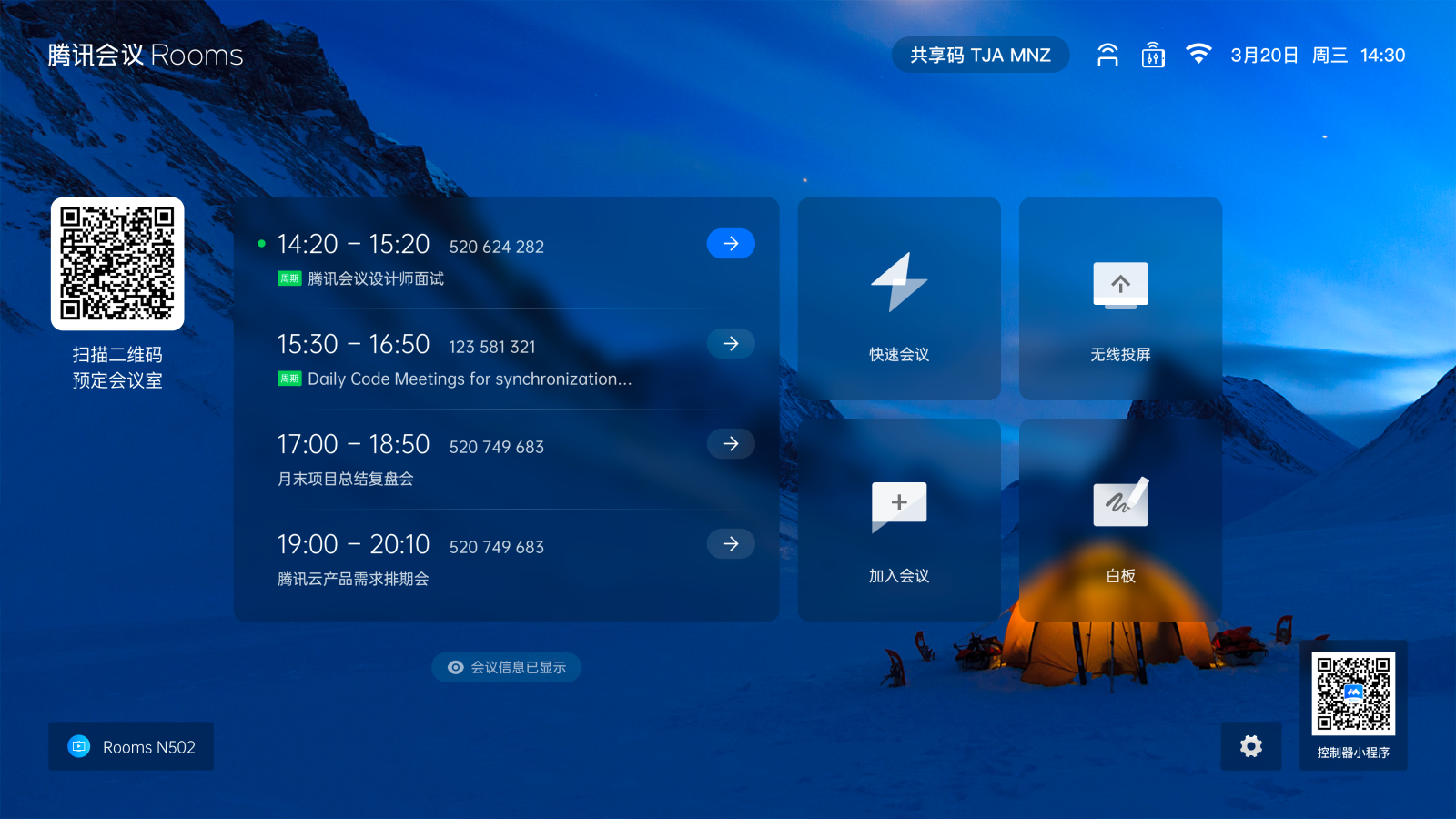Click the clock time 14:30
1456x819 pixels.
point(1382,55)
